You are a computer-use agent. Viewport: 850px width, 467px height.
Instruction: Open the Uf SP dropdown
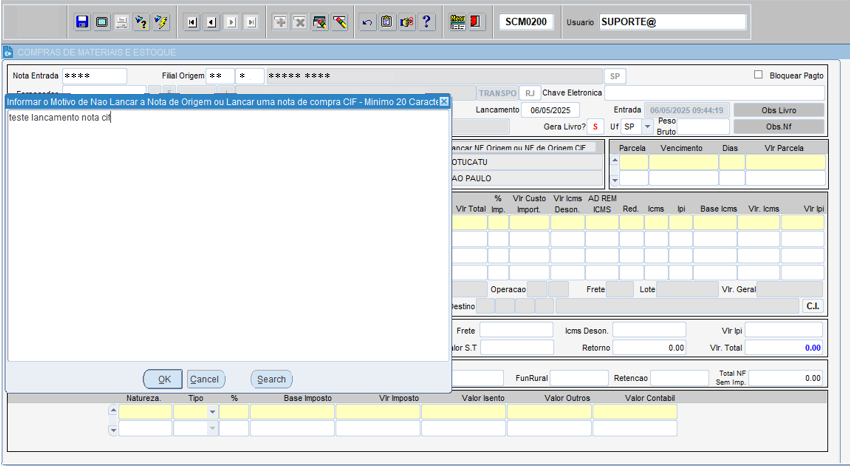pos(647,127)
